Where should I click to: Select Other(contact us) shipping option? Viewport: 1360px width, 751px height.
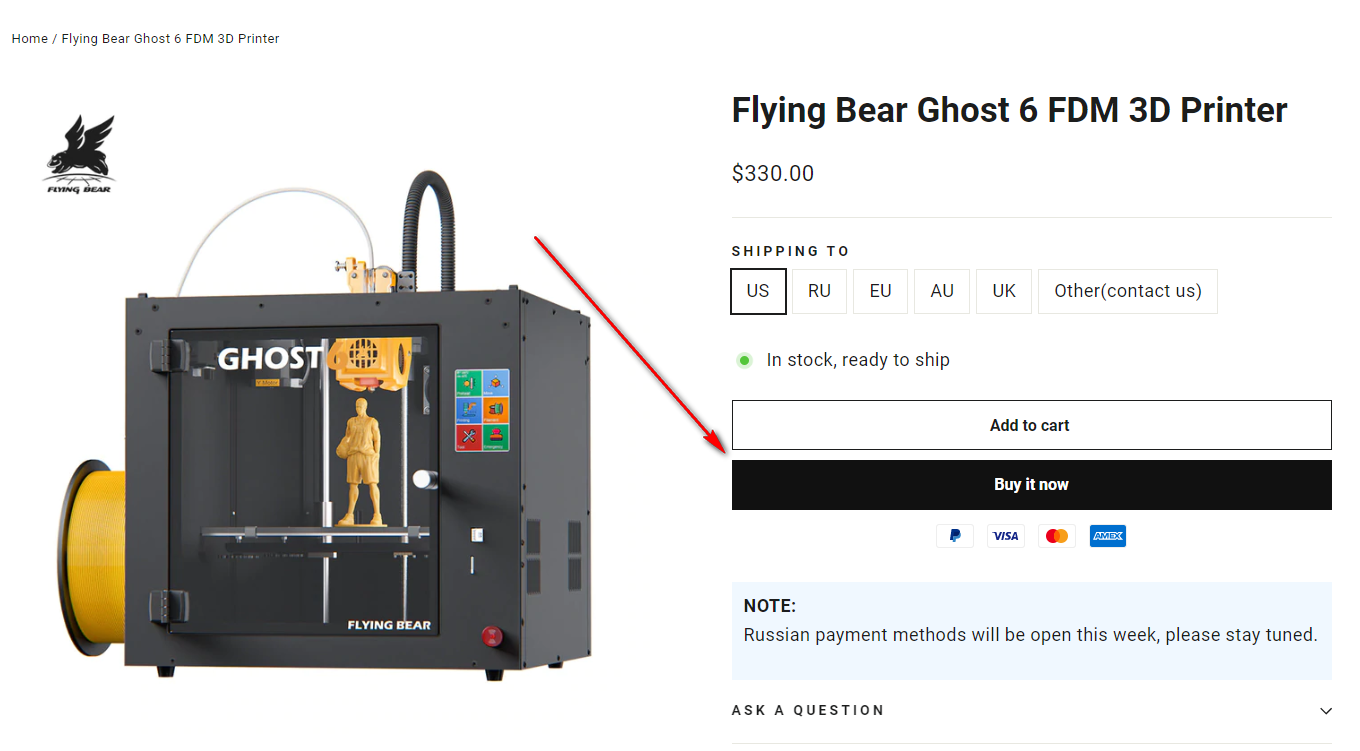point(1127,291)
